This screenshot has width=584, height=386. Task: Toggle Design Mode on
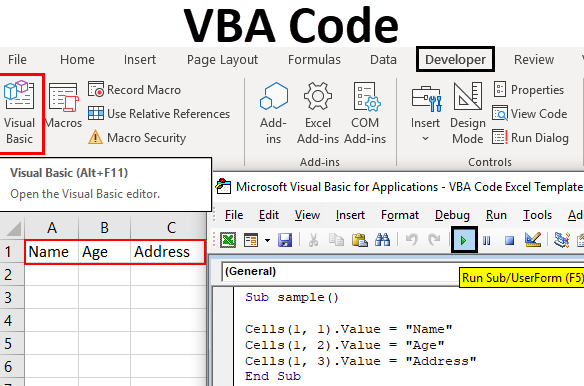(467, 113)
